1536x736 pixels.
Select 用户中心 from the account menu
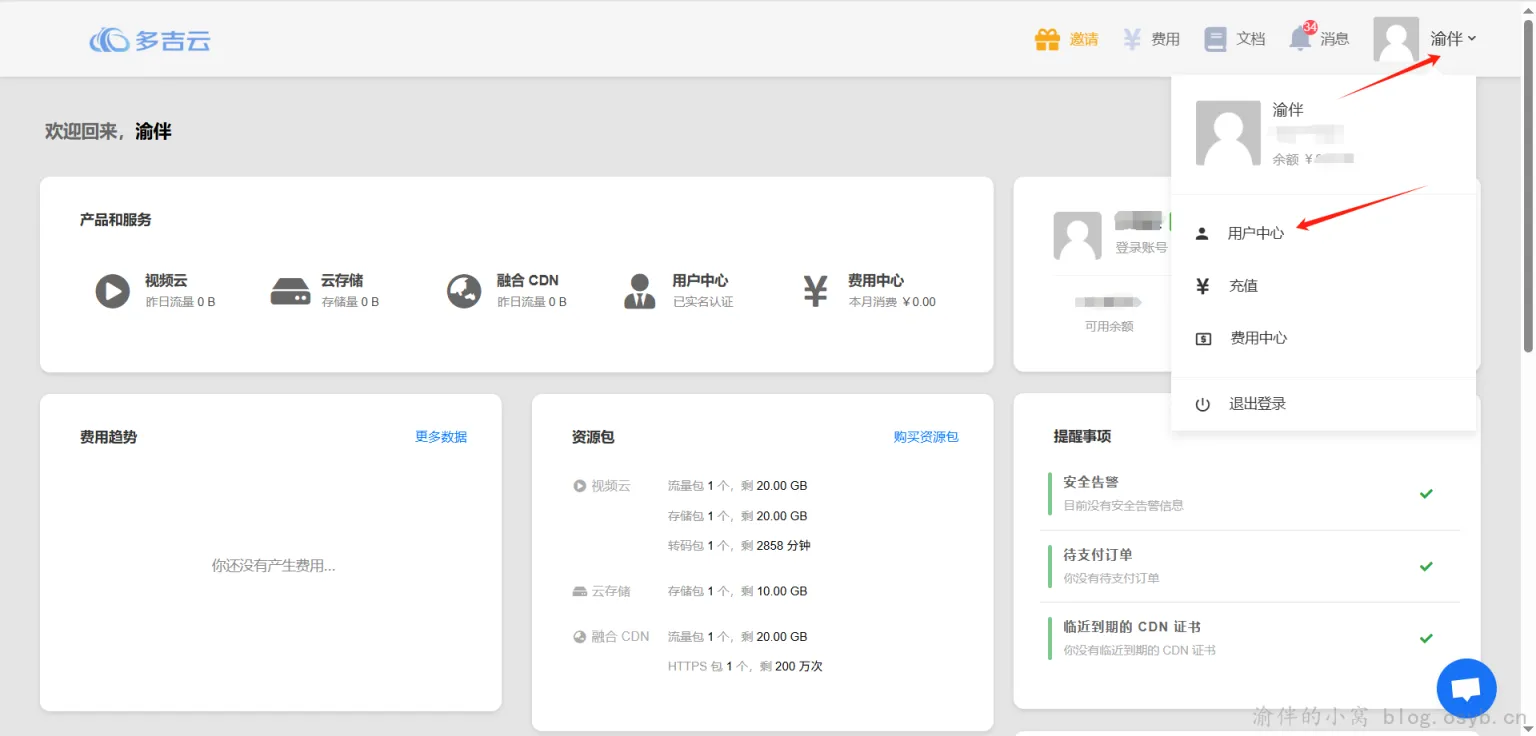click(1258, 233)
